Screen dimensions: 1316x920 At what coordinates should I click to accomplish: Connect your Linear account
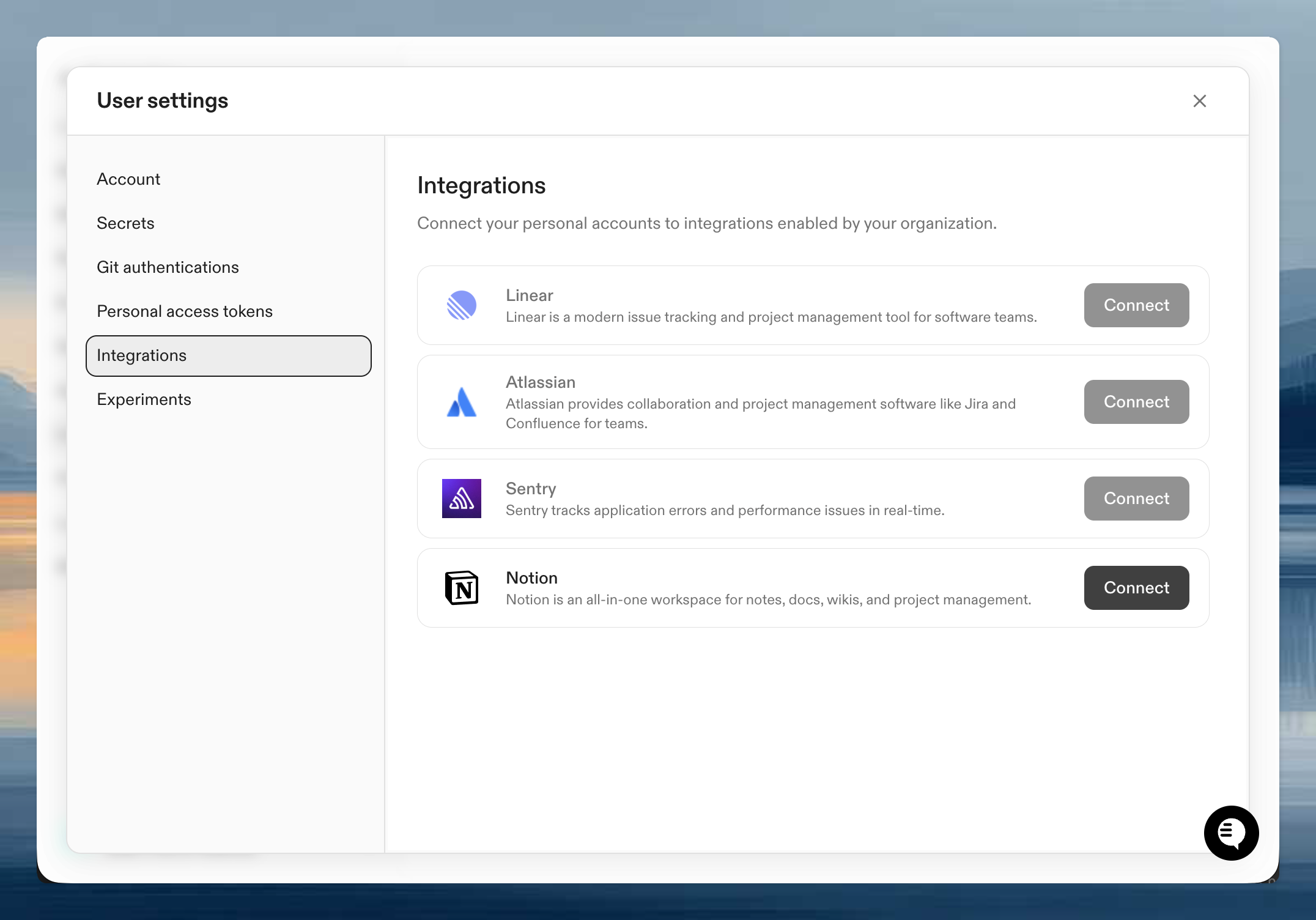pyautogui.click(x=1136, y=305)
